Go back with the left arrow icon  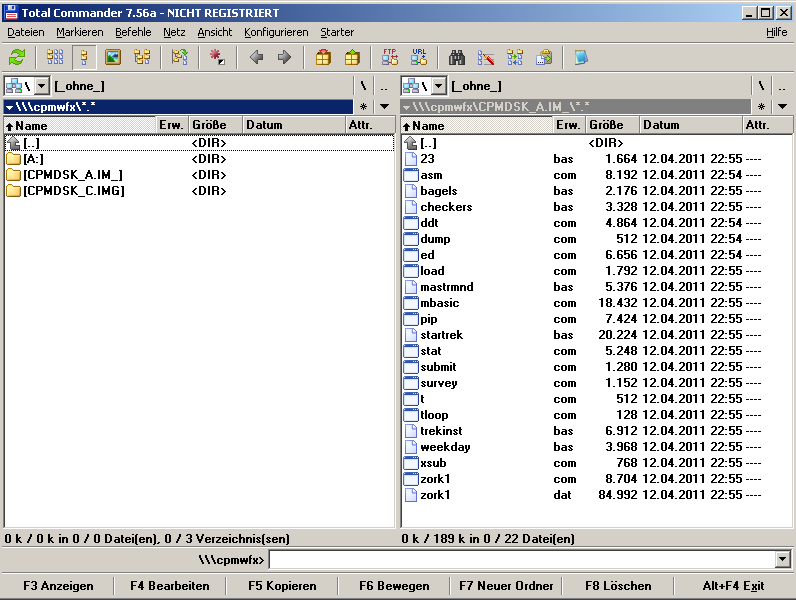(x=256, y=57)
